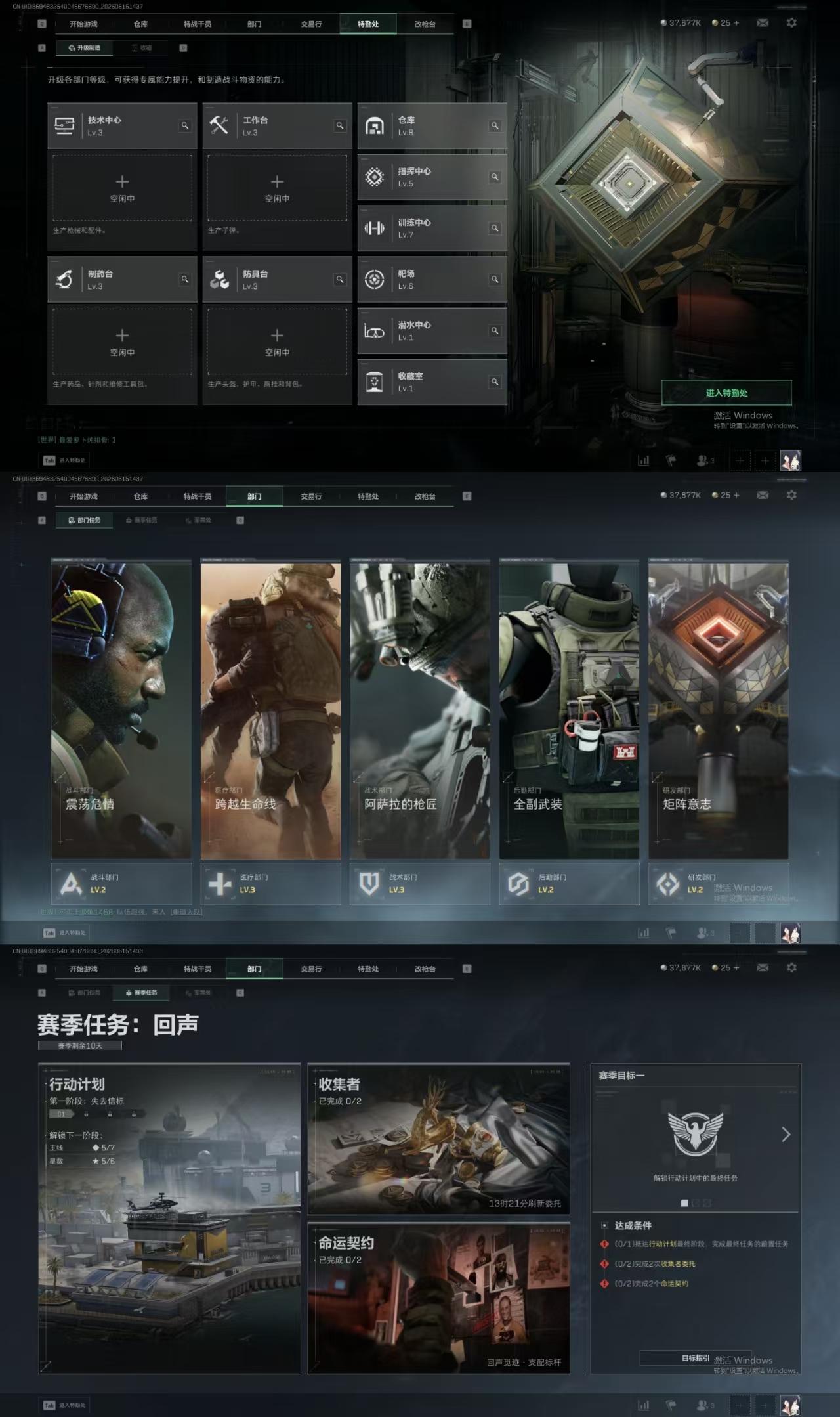Switch to the 改枪台 tab on the 特勤处 screen

425,24
